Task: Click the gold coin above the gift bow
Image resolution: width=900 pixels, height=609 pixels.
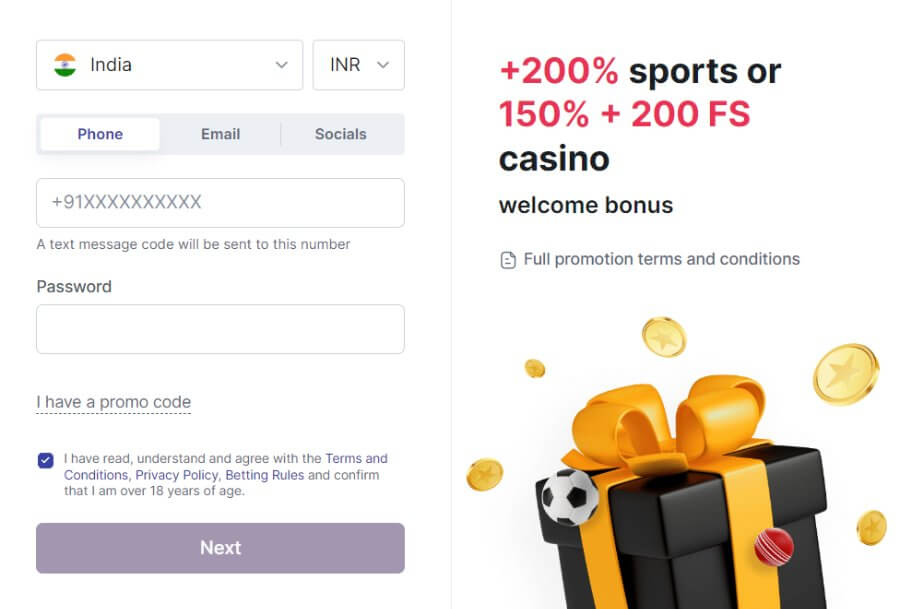Action: 663,336
